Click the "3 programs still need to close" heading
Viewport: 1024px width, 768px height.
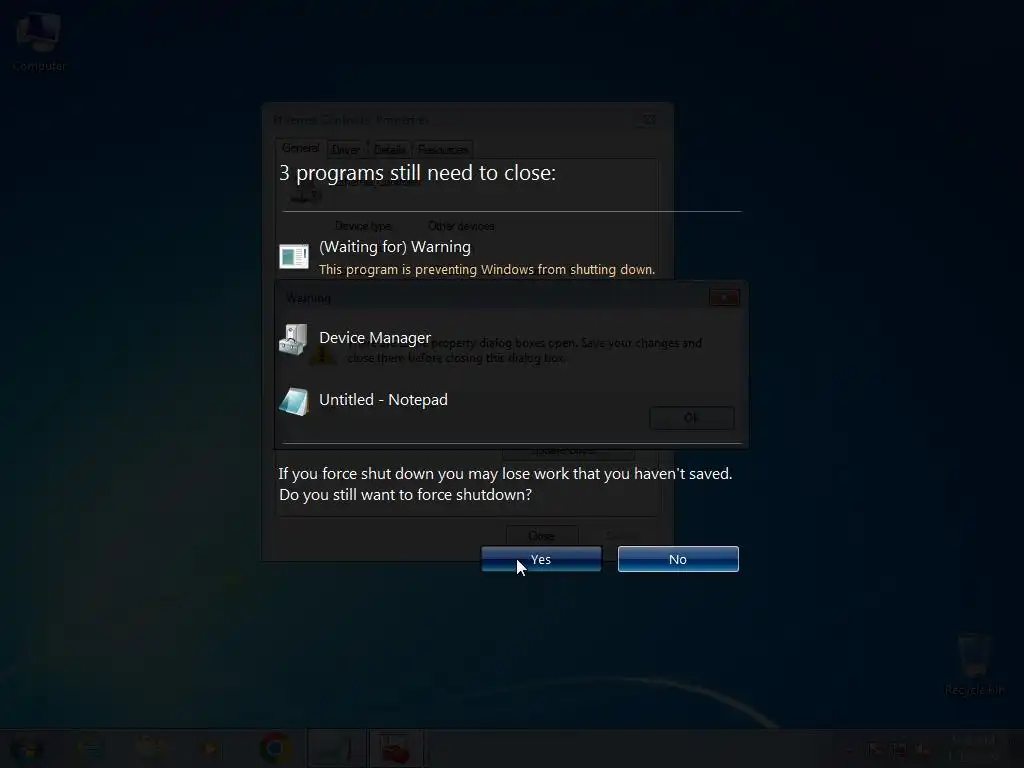point(417,173)
